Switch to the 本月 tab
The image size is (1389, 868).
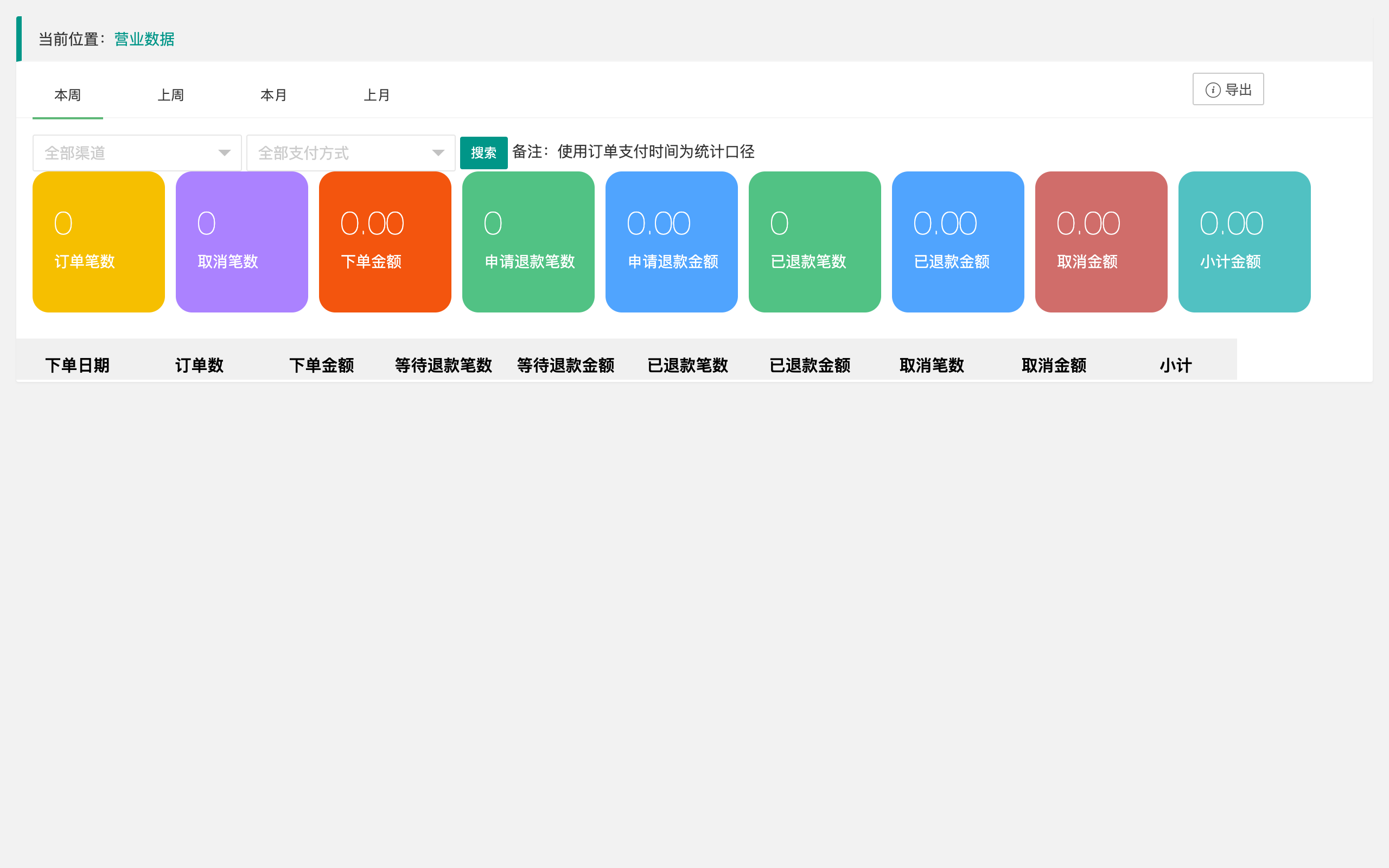tap(274, 95)
